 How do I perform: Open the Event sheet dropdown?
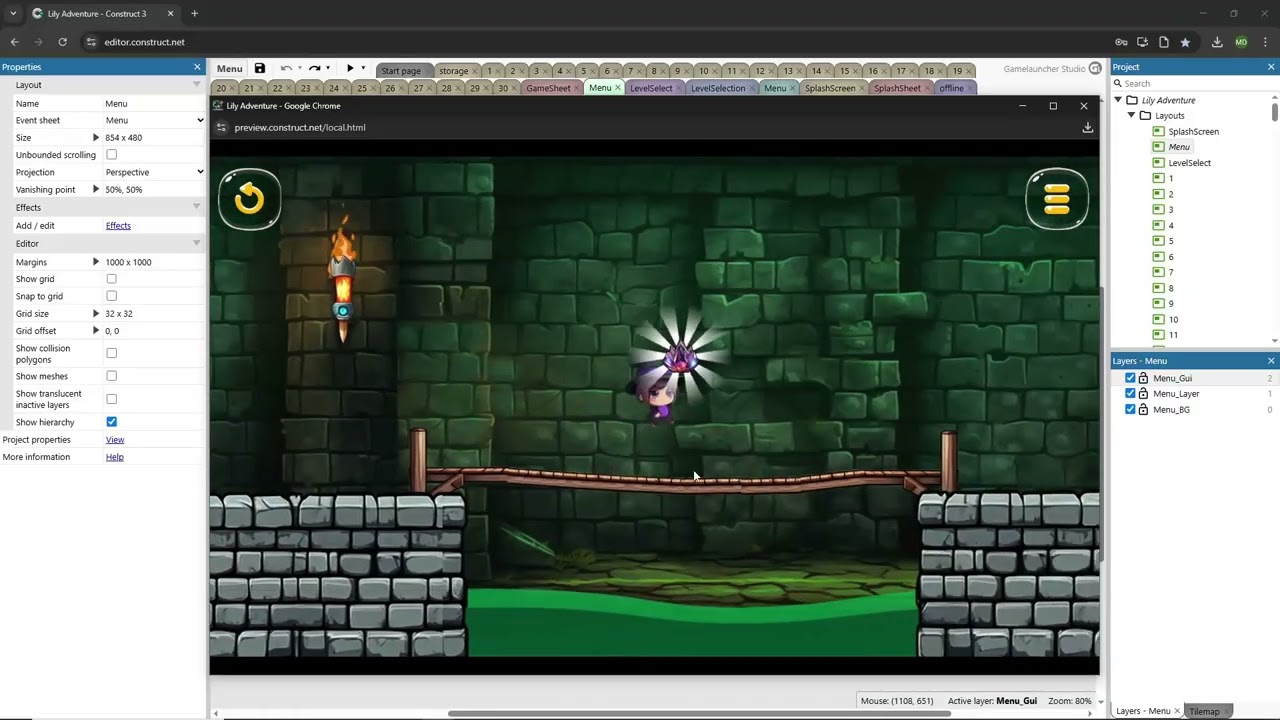154,120
